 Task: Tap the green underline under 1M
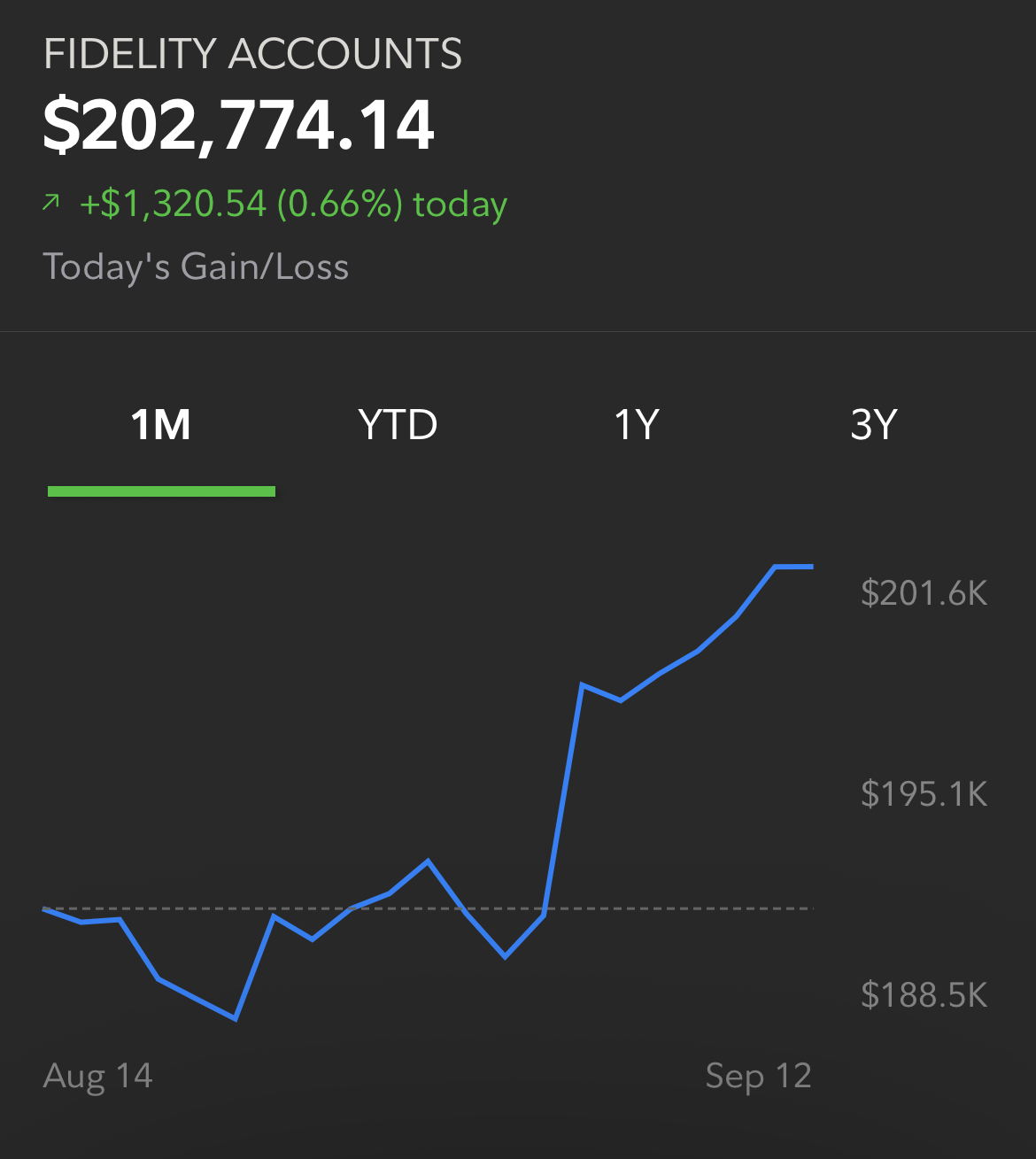coord(161,491)
